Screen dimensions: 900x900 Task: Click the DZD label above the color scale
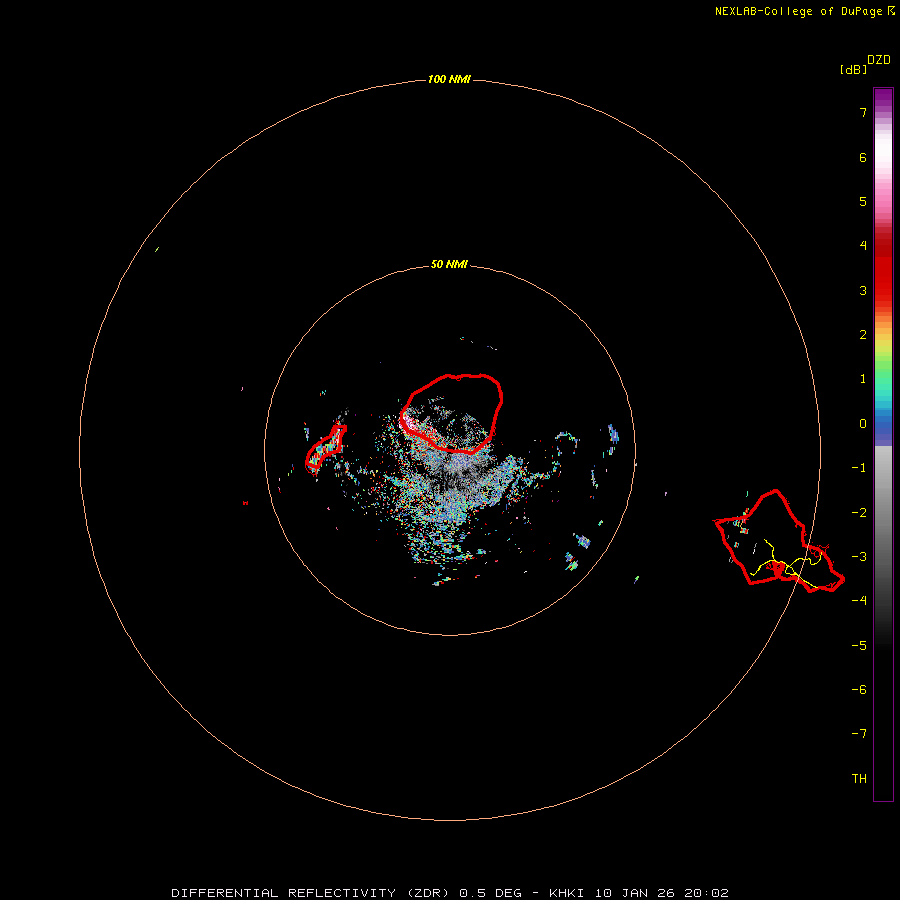879,60
